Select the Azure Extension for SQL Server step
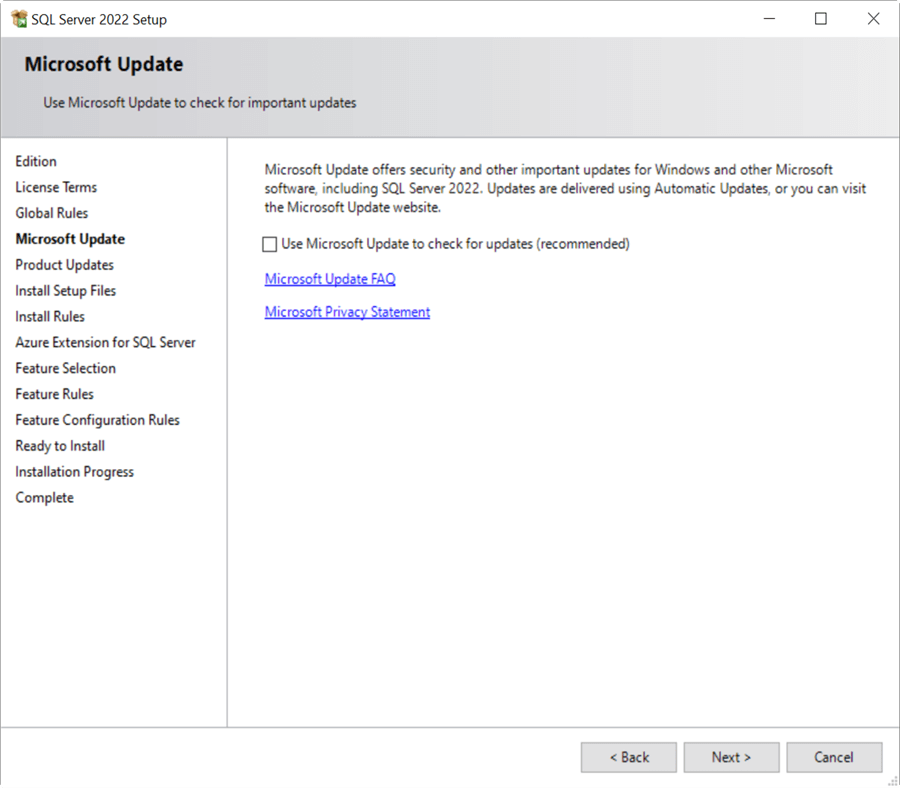 (105, 342)
